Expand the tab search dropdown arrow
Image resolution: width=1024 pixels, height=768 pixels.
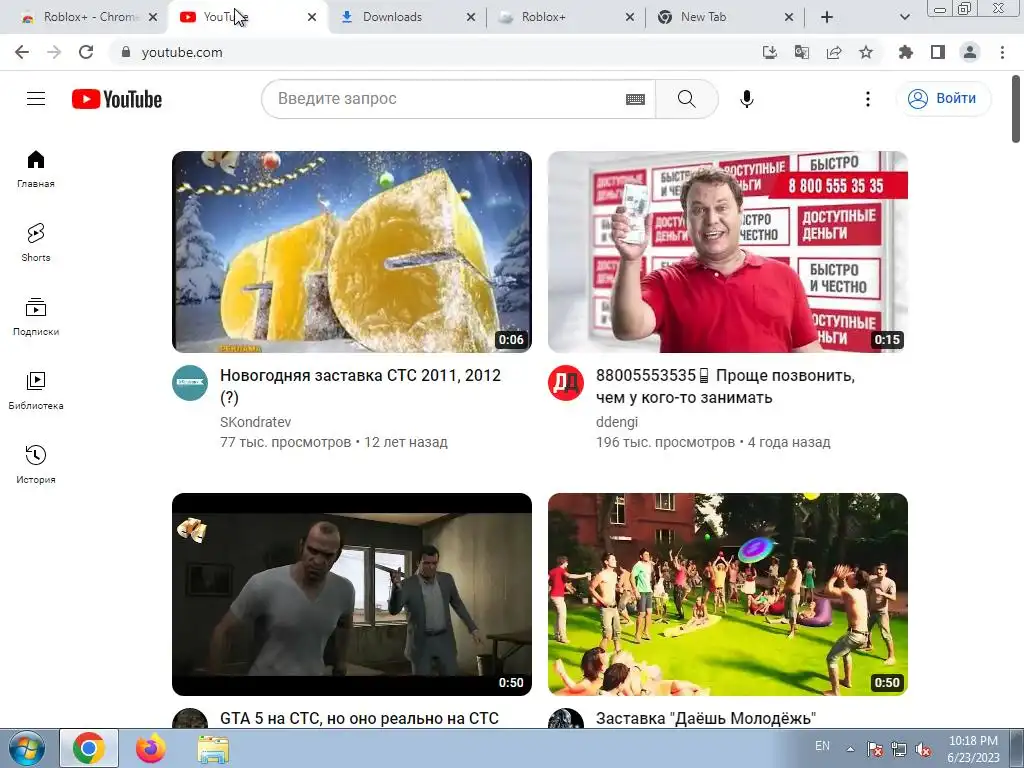click(904, 17)
